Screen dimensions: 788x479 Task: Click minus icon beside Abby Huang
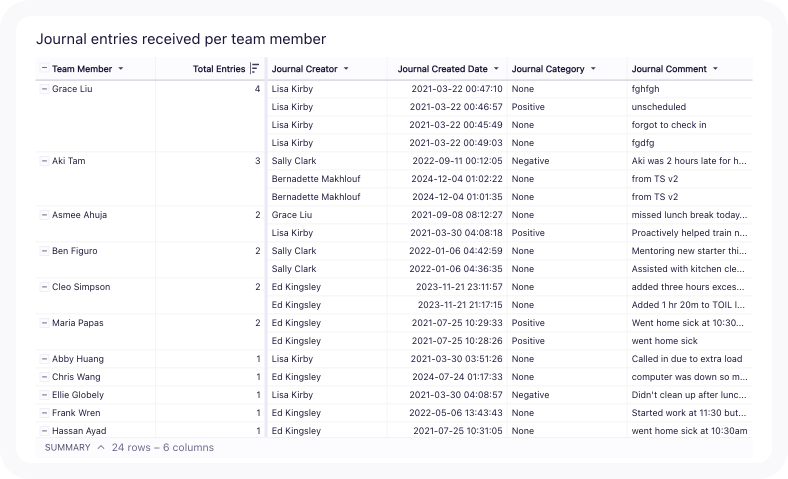click(x=43, y=359)
